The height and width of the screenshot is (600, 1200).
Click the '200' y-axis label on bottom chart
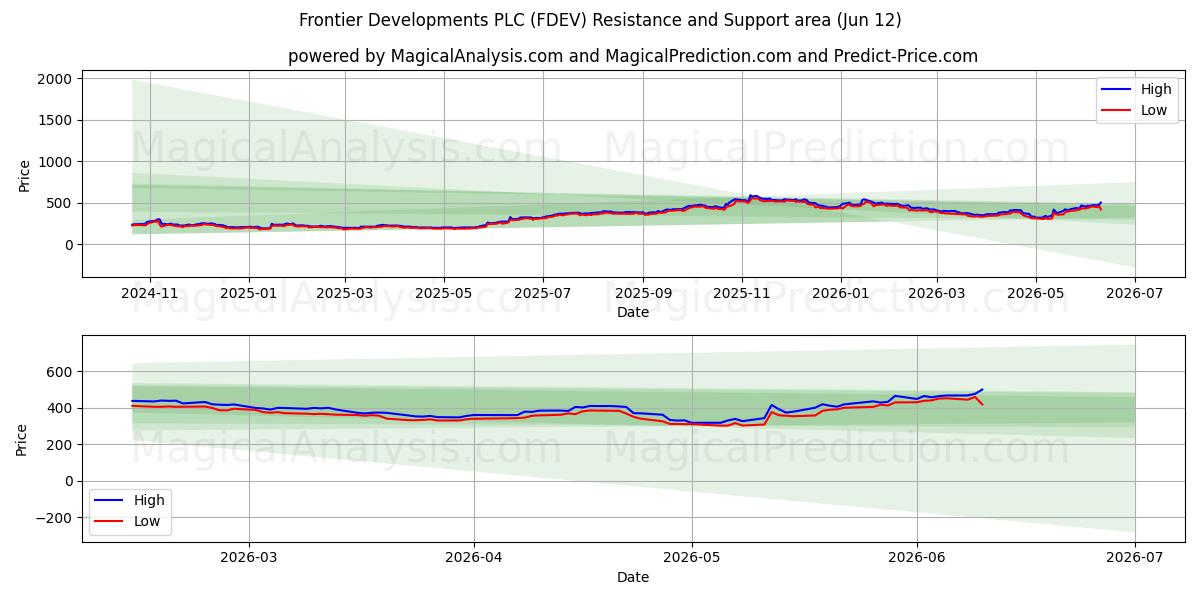(x=60, y=445)
